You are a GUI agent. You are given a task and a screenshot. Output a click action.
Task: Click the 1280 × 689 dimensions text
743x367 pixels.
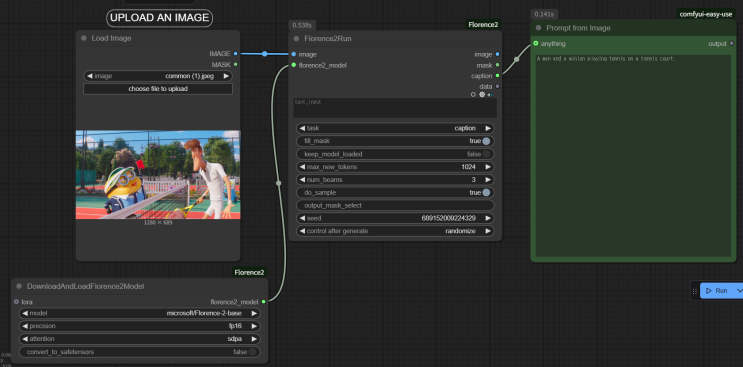[x=158, y=223]
